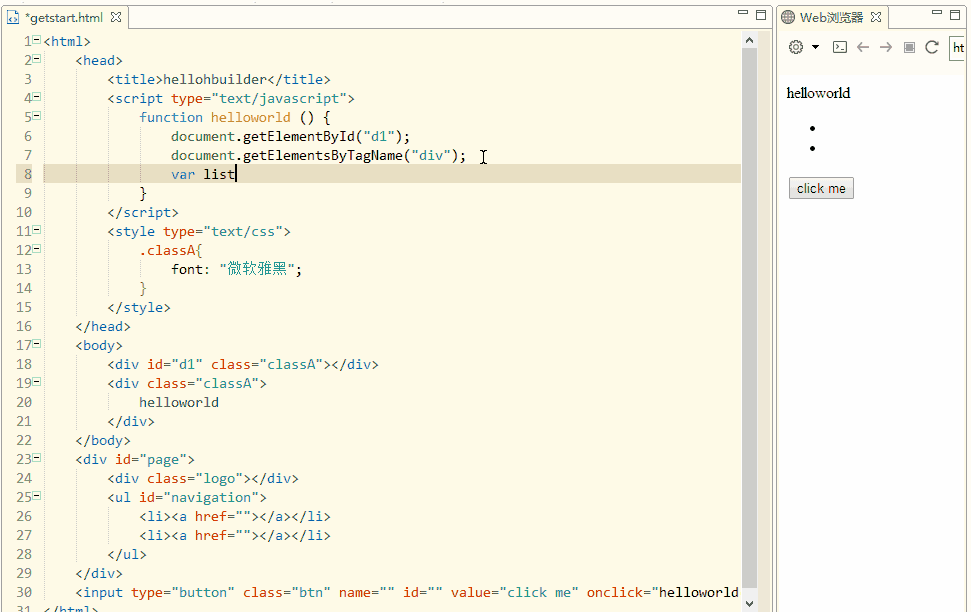The width and height of the screenshot is (971, 612).
Task: Stop page loading with stop icon
Action: [x=909, y=48]
